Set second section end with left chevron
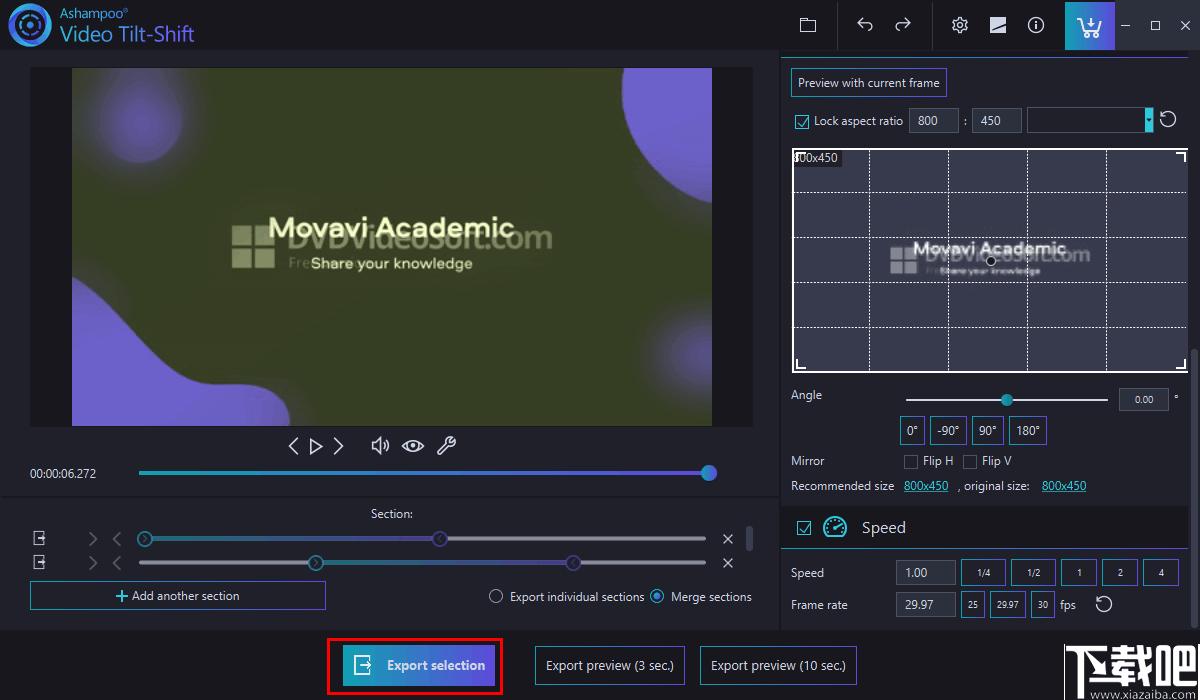 point(117,563)
